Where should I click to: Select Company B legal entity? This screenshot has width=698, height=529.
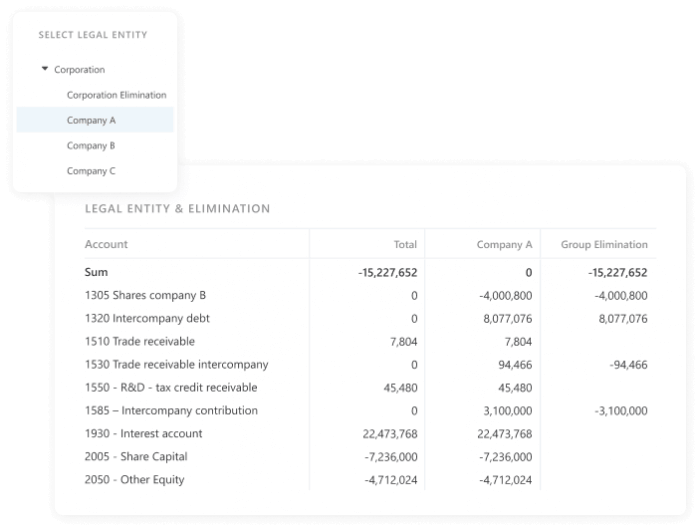tap(91, 146)
